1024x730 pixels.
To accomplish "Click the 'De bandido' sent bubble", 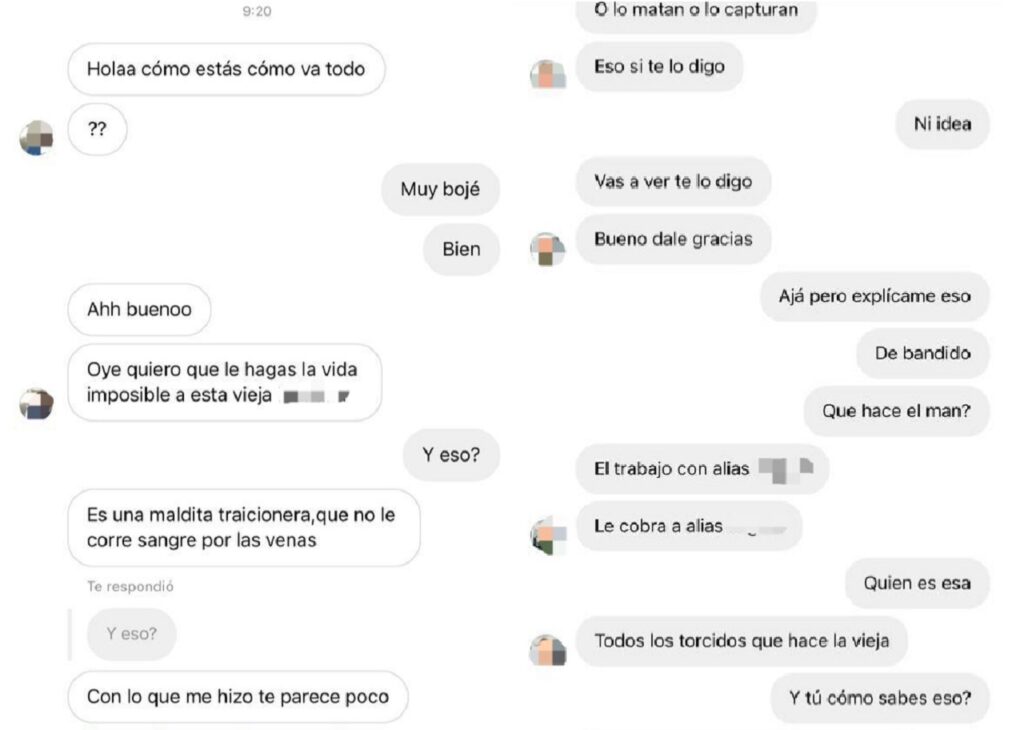I will point(923,353).
